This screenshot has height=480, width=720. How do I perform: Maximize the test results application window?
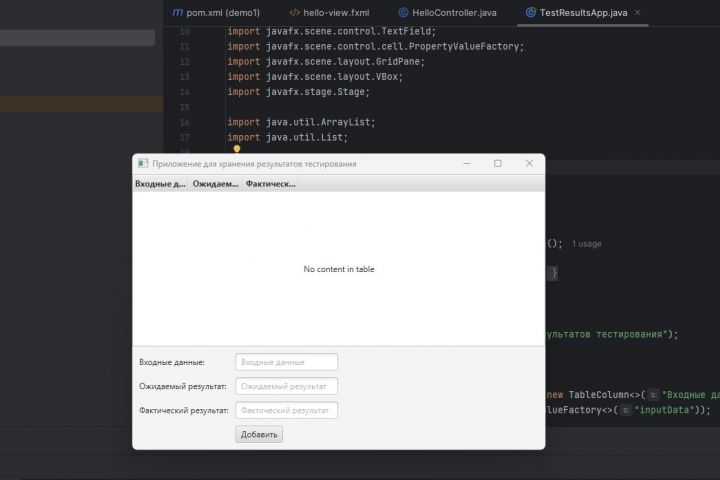click(497, 164)
